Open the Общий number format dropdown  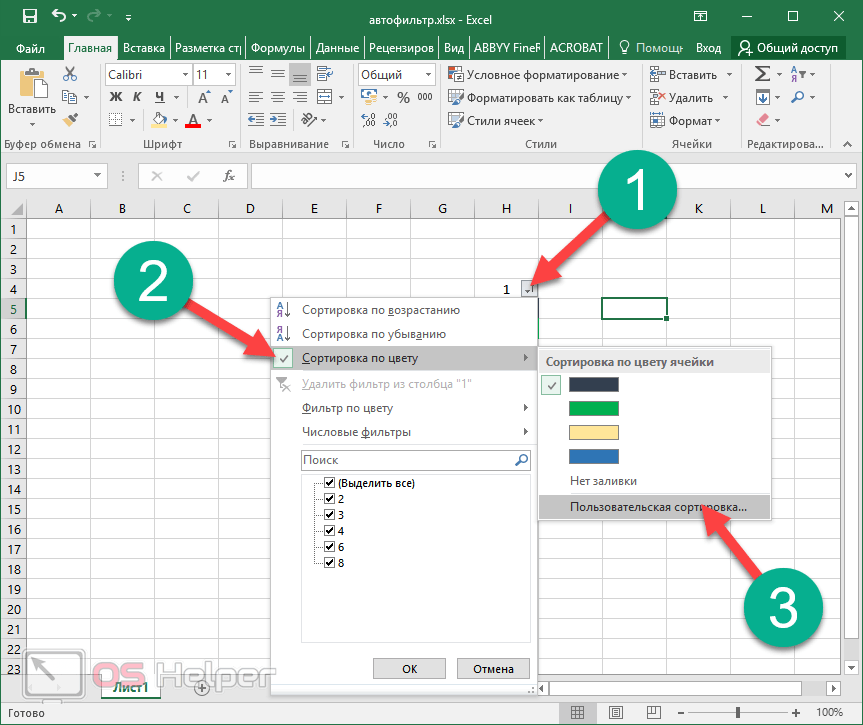coord(431,75)
